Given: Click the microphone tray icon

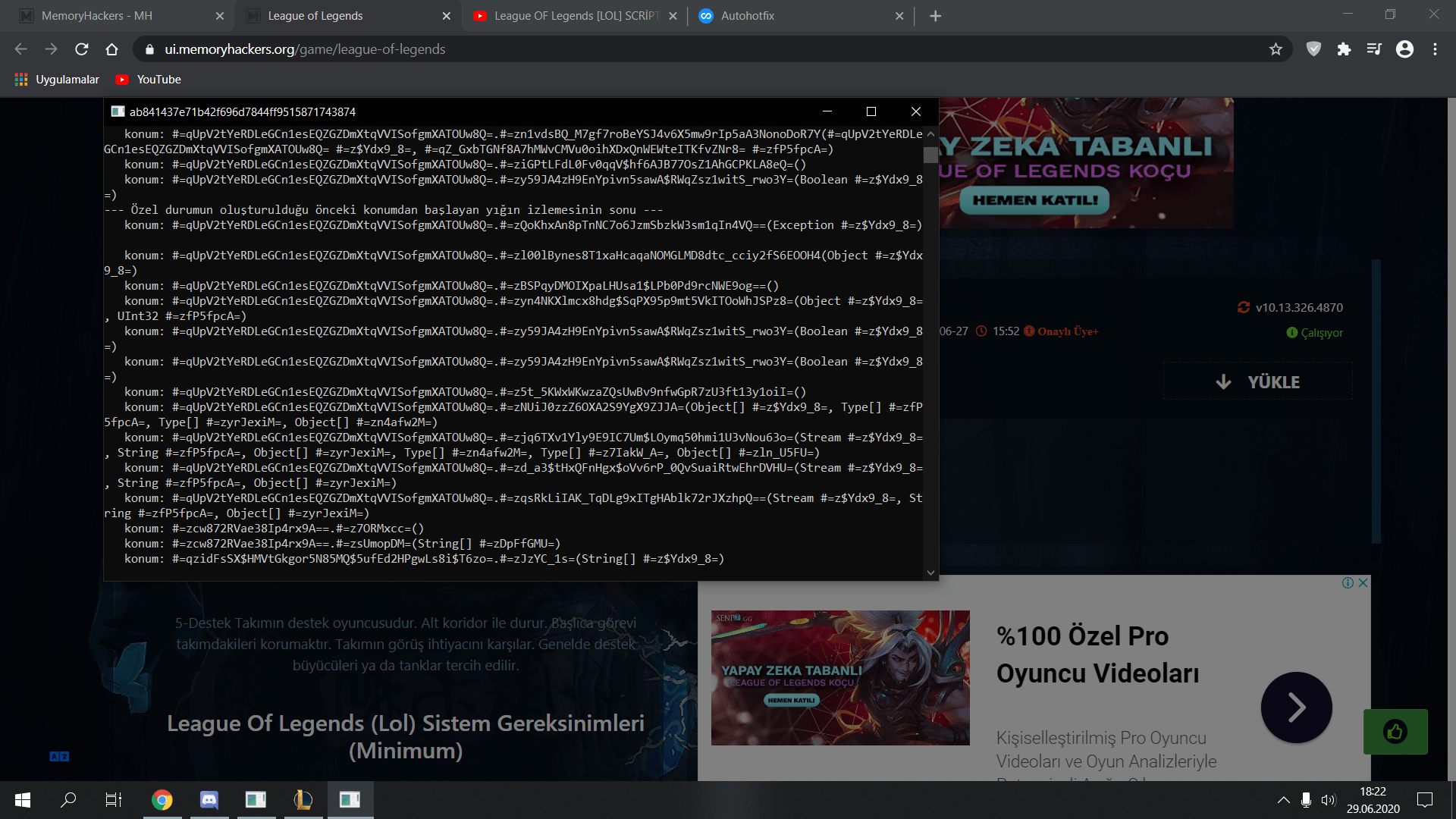Looking at the screenshot, I should (x=1306, y=800).
